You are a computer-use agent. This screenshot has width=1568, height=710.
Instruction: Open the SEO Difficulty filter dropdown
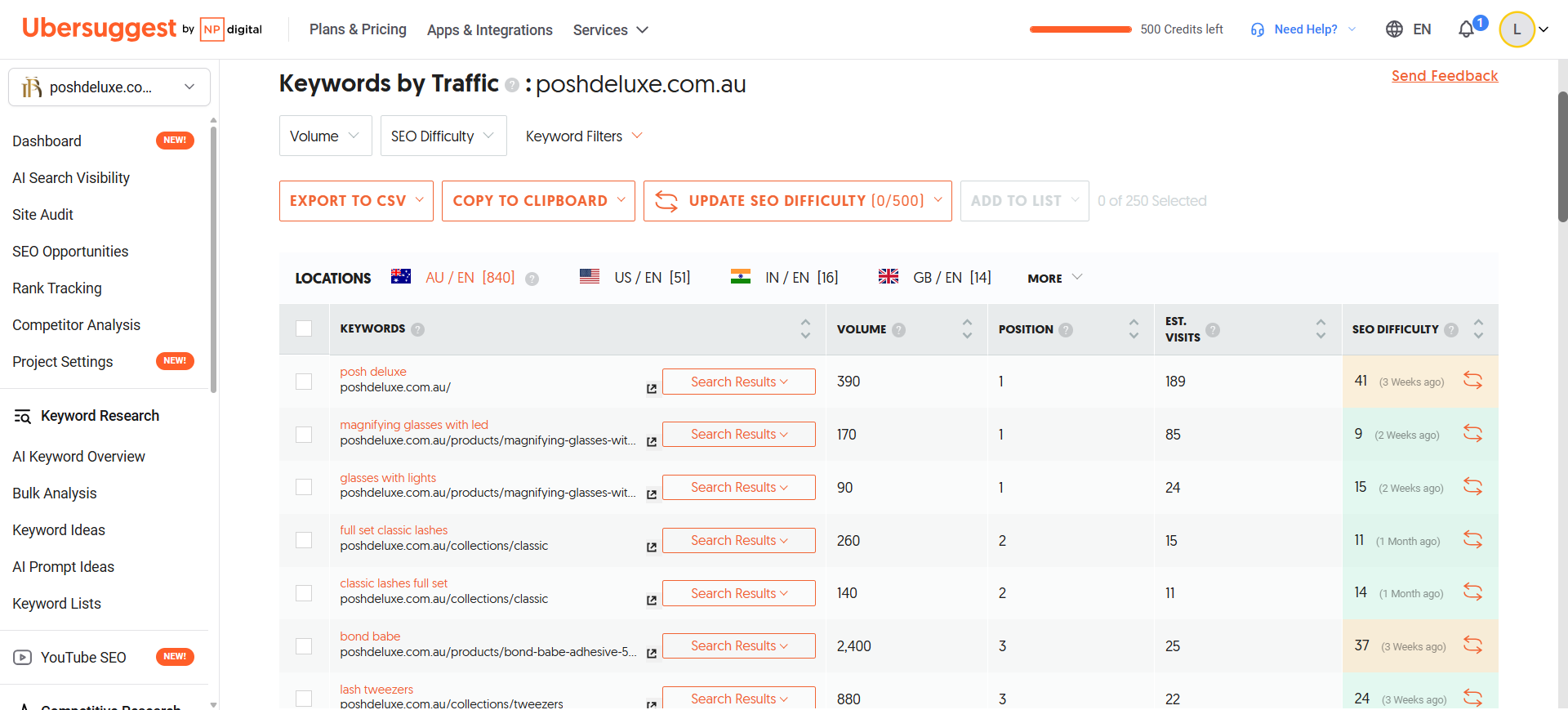[443, 136]
